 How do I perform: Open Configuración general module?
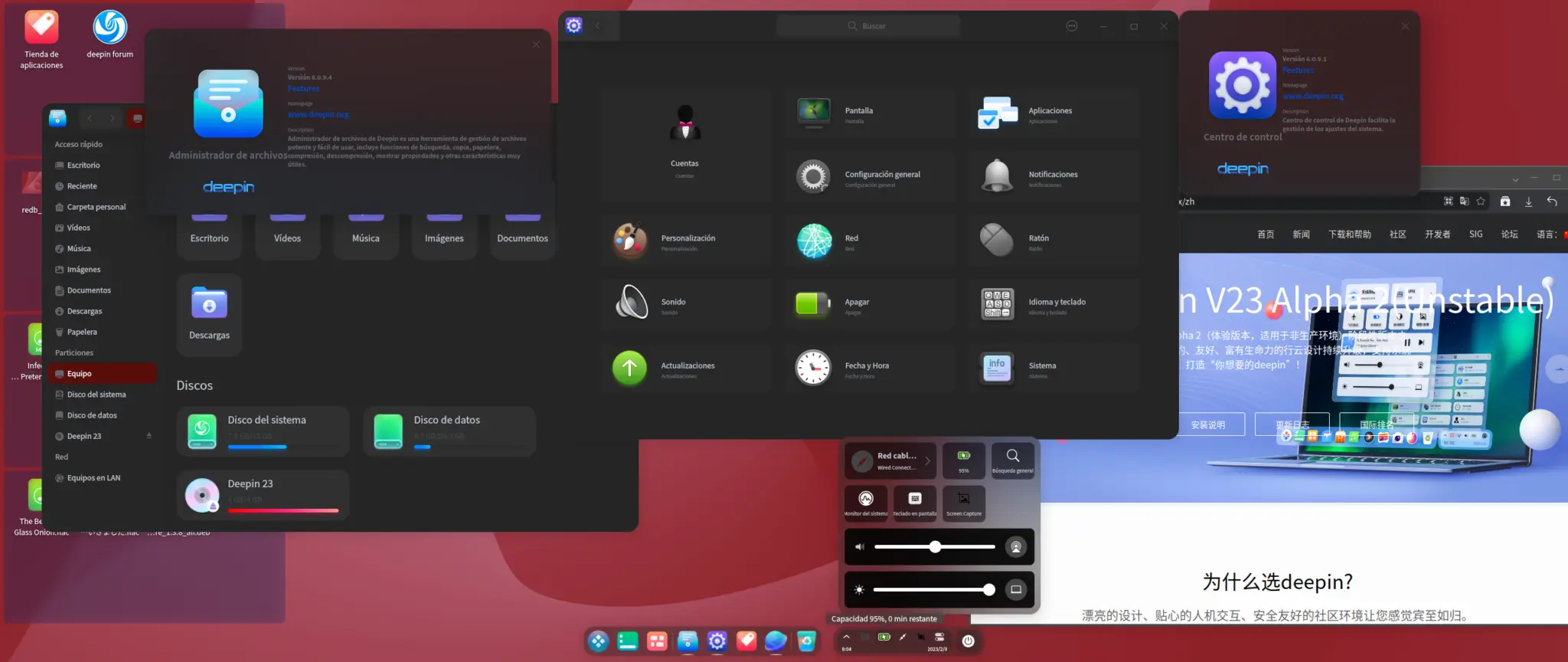point(869,177)
